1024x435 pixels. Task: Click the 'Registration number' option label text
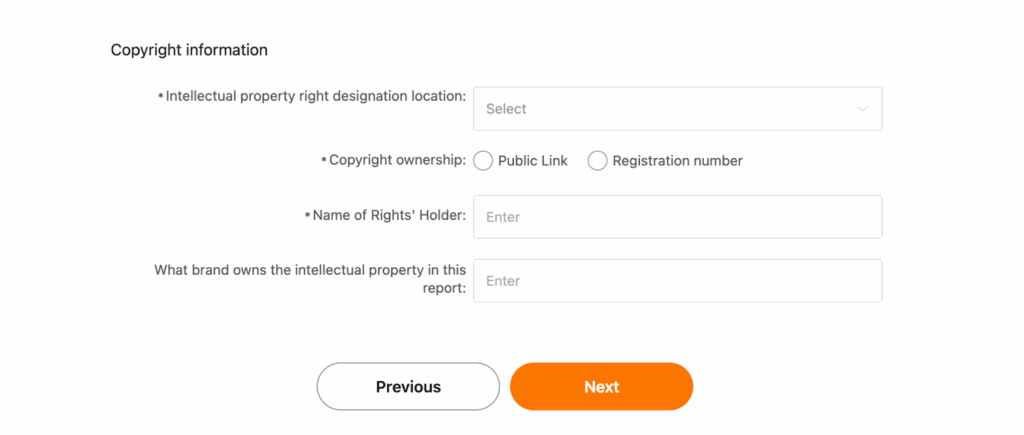(677, 161)
